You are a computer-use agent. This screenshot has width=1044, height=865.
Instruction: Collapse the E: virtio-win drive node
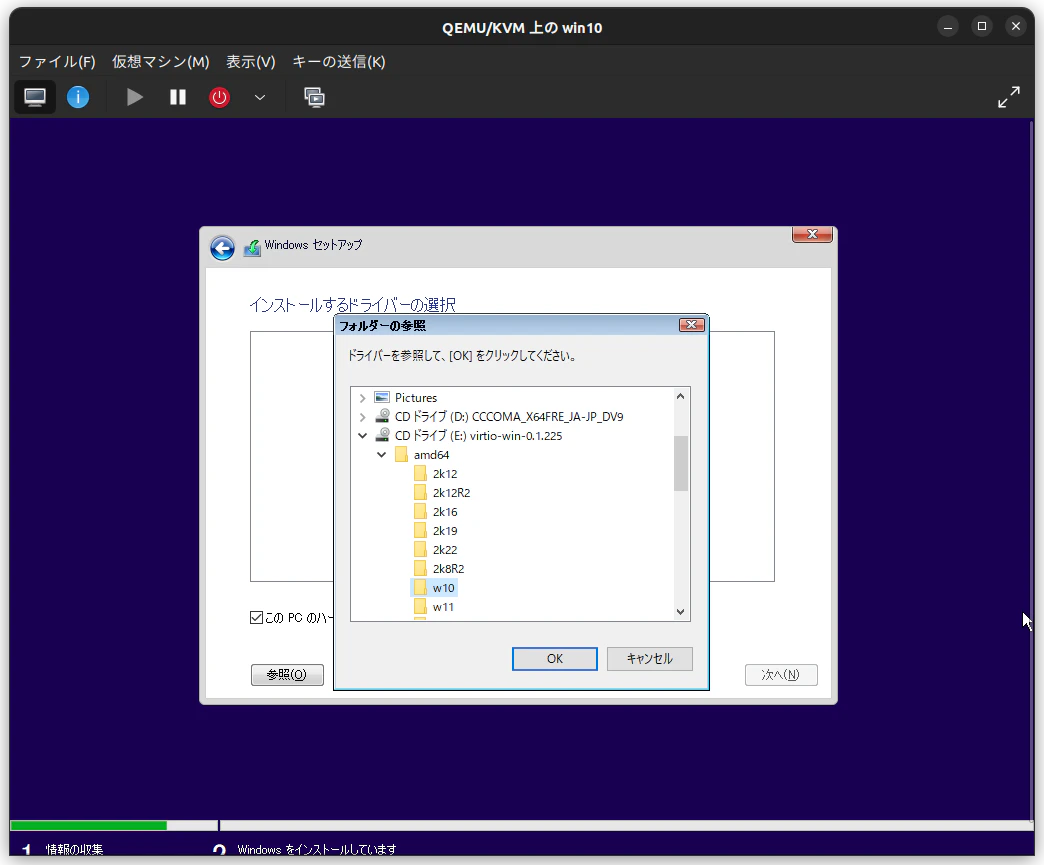362,435
